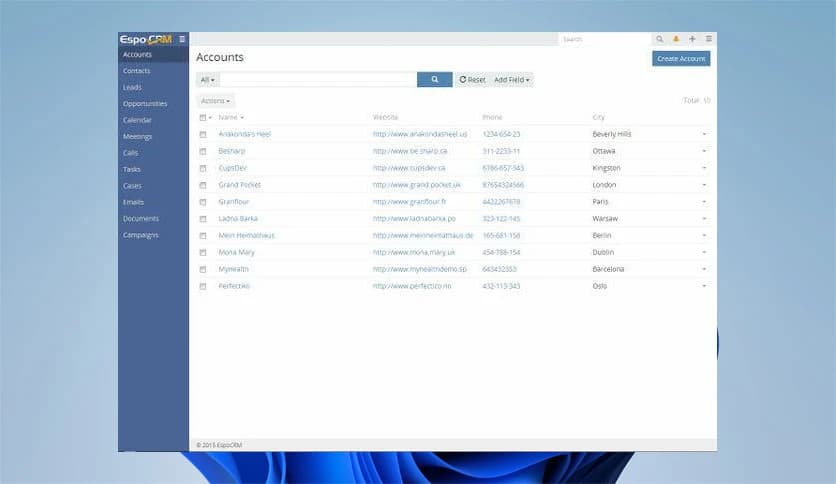
Task: Open notifications bell icon
Action: [x=676, y=39]
